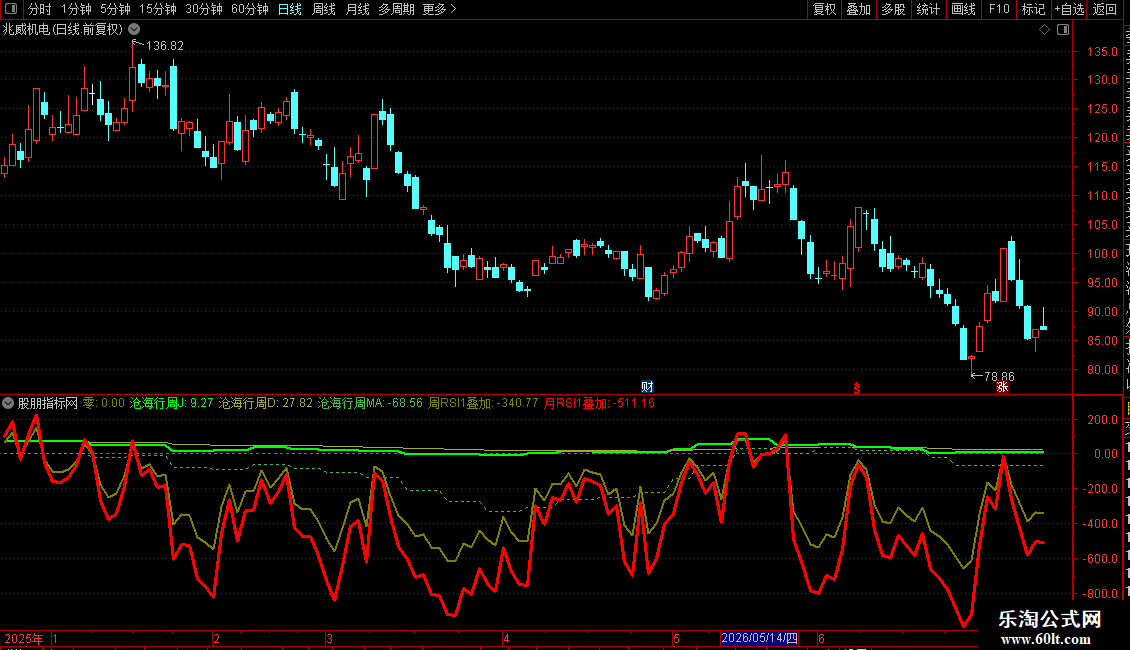1130x650 pixels.
Task: Open the 多股 multi-stock view
Action: pos(894,9)
